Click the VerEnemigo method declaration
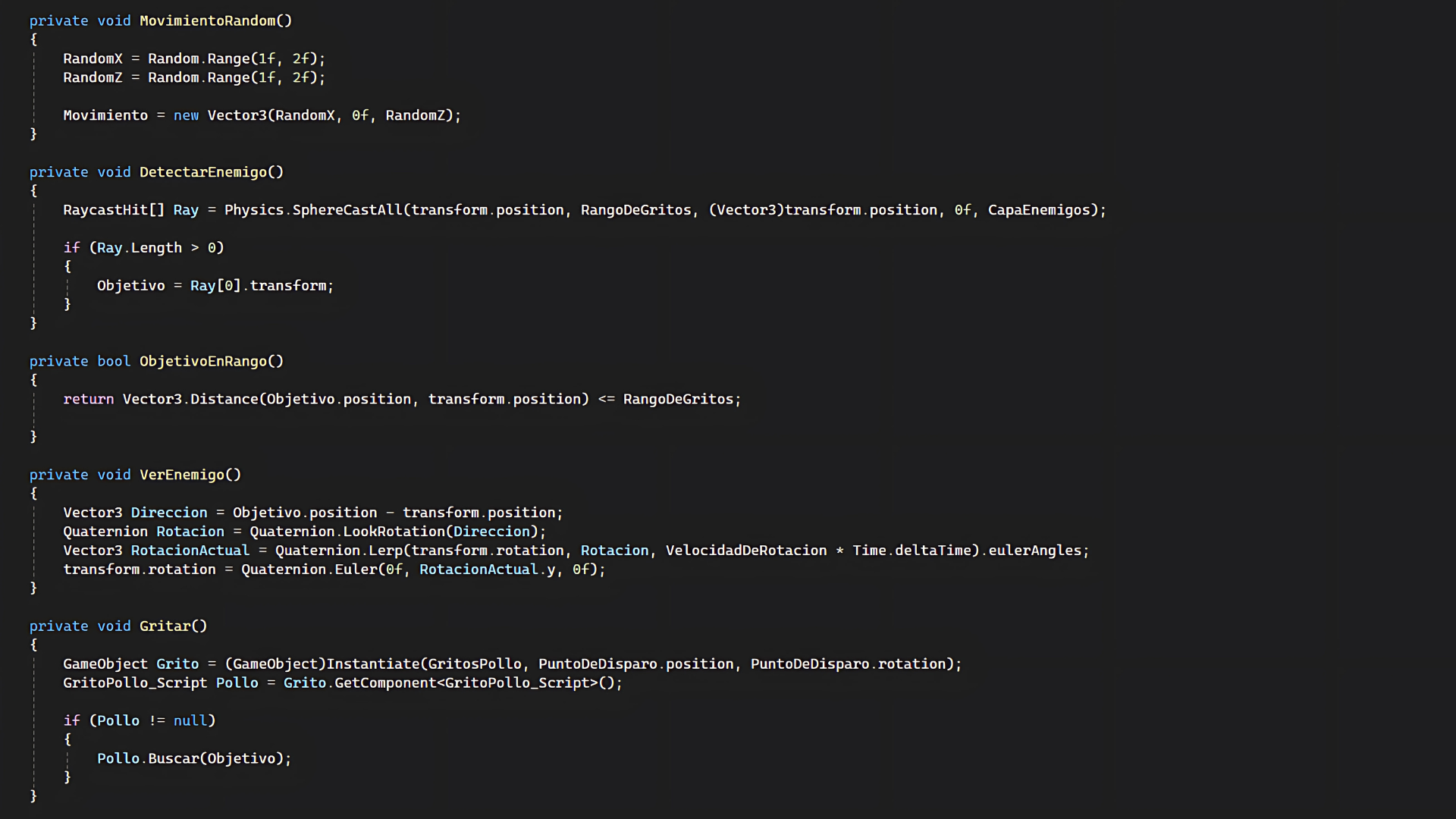This screenshot has width=1456, height=819. [x=182, y=475]
